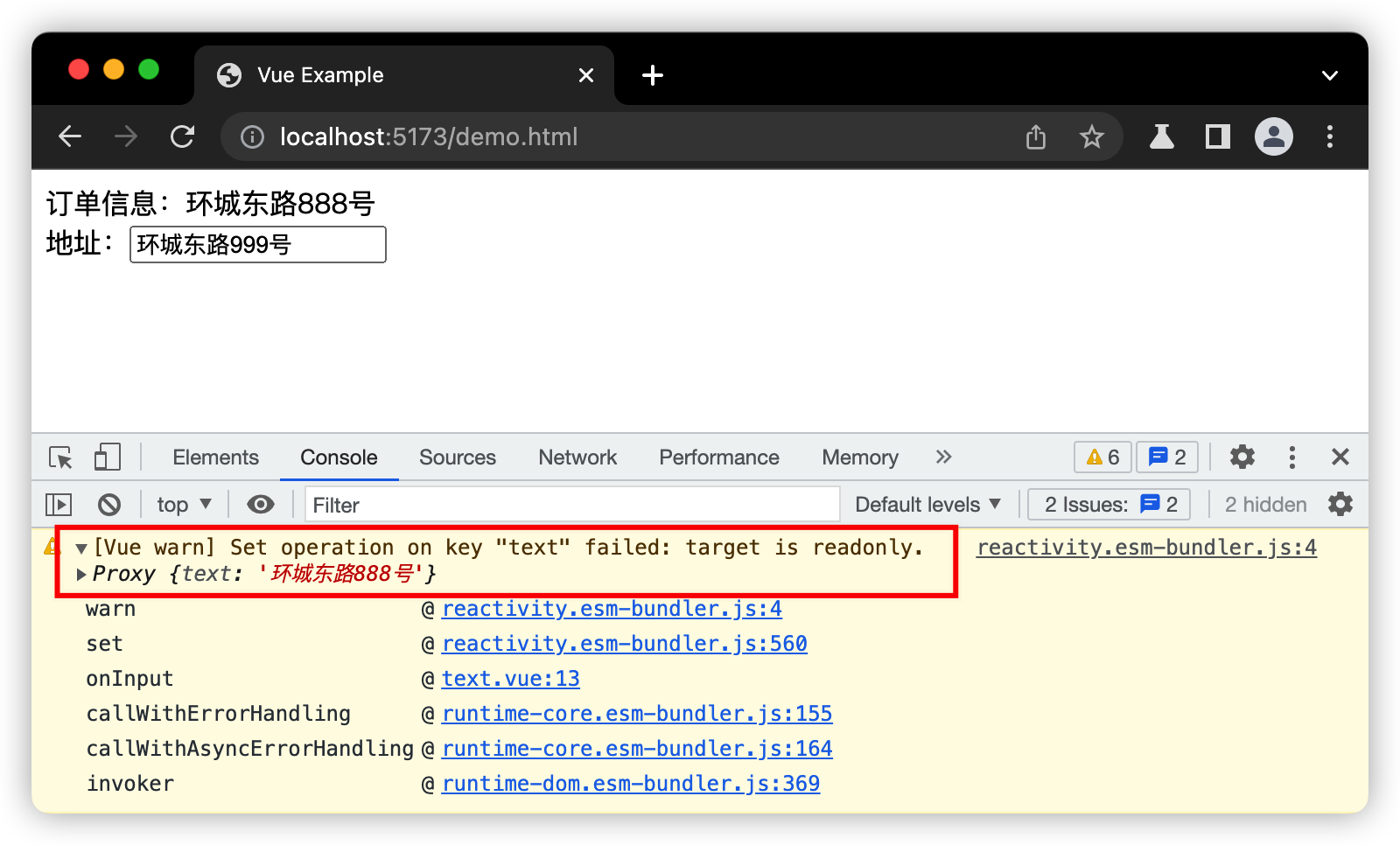This screenshot has height=845, width=1400.
Task: Switch to the Network tab
Action: [x=577, y=457]
